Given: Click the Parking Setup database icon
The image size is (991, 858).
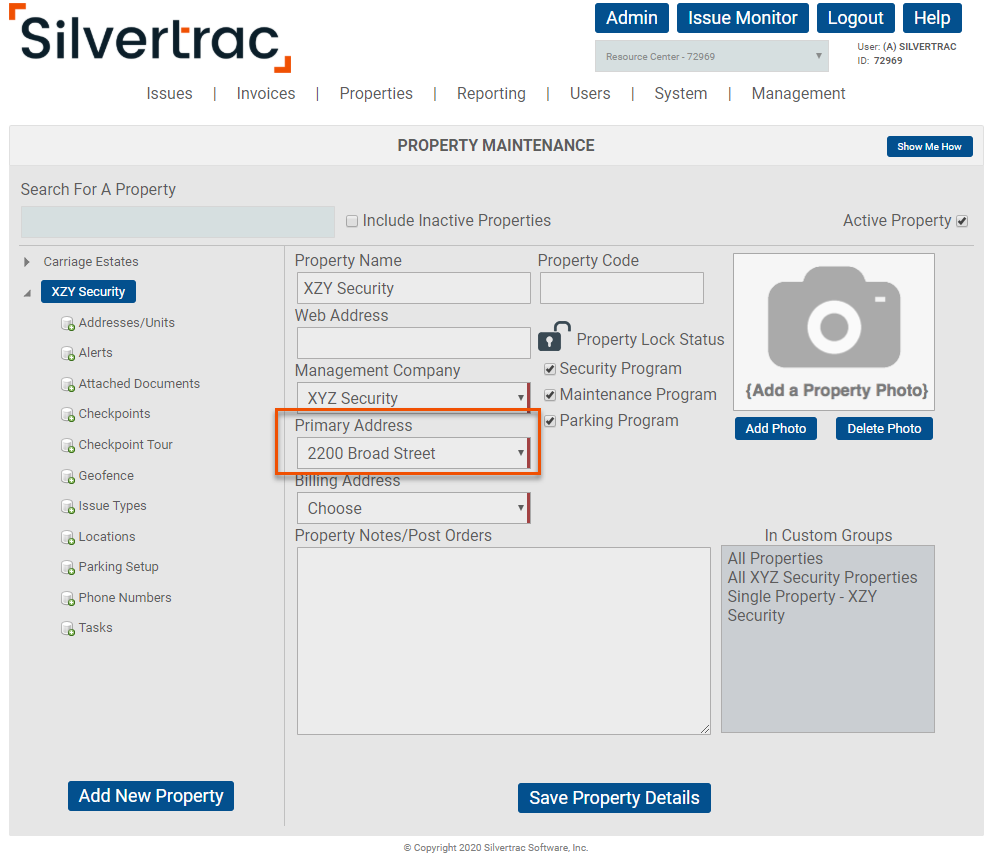Looking at the screenshot, I should 68,567.
